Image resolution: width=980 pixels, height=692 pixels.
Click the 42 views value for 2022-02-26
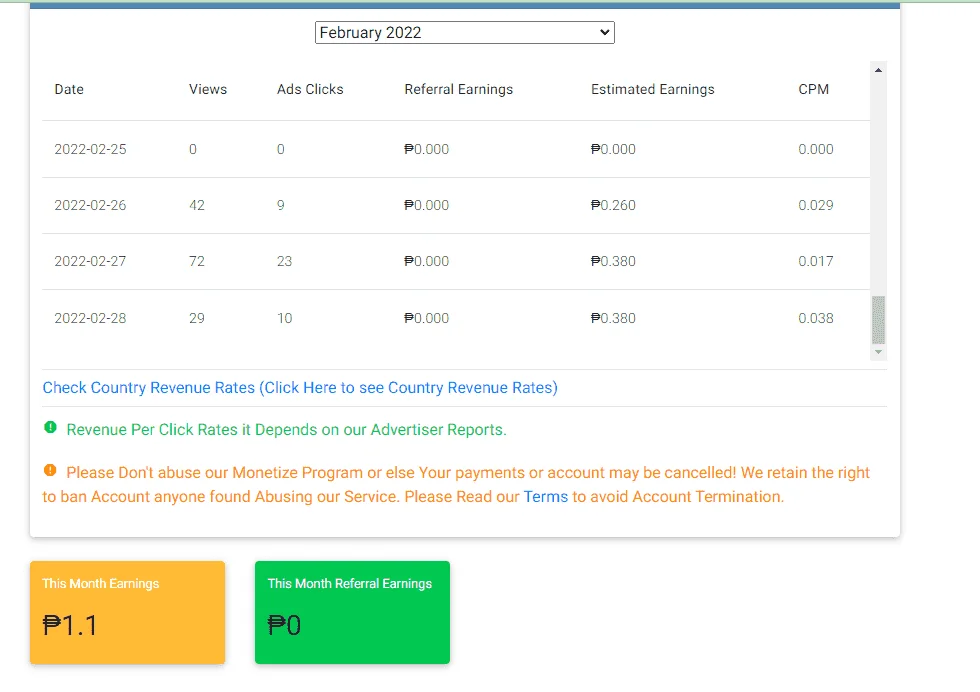click(x=197, y=206)
